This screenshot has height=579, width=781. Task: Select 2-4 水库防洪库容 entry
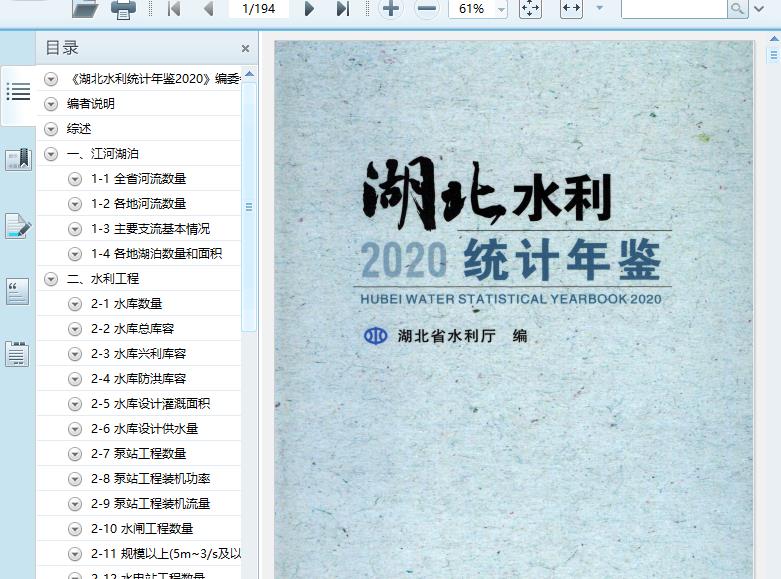(138, 379)
